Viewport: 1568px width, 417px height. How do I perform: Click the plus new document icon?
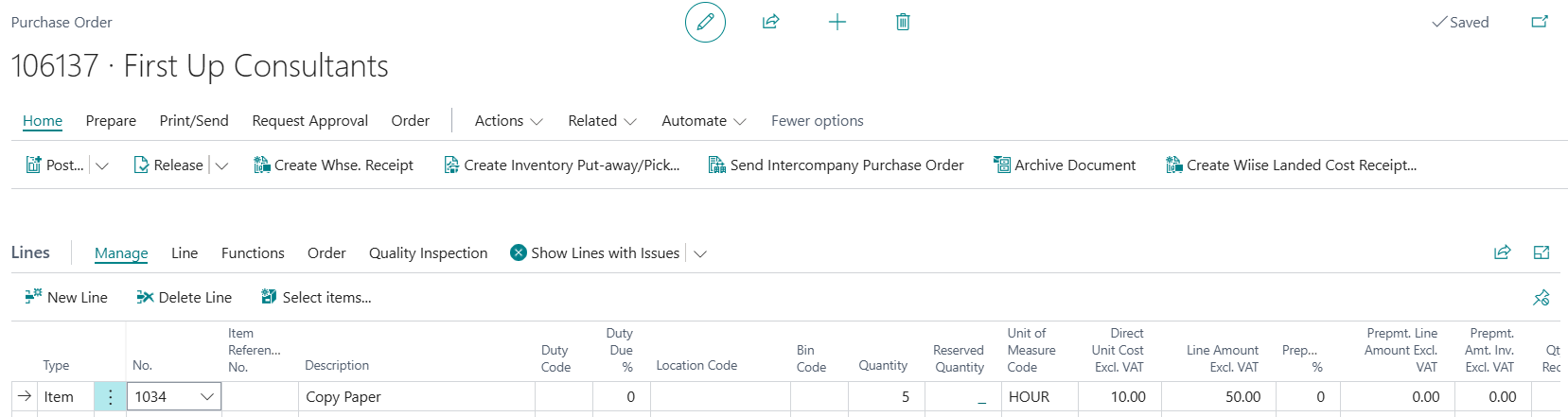click(x=837, y=22)
